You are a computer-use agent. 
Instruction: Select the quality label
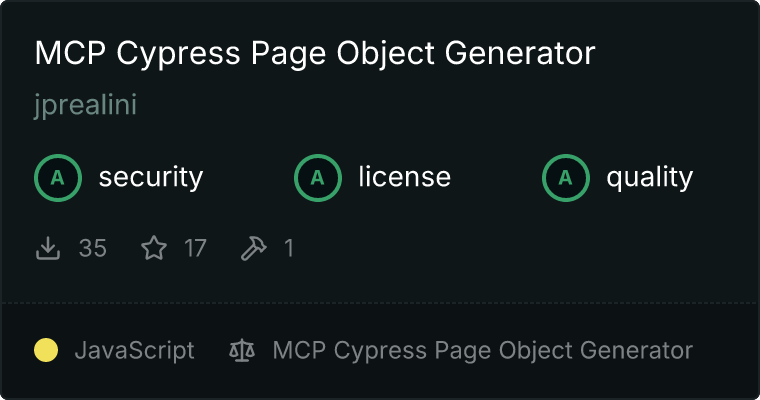tap(649, 178)
